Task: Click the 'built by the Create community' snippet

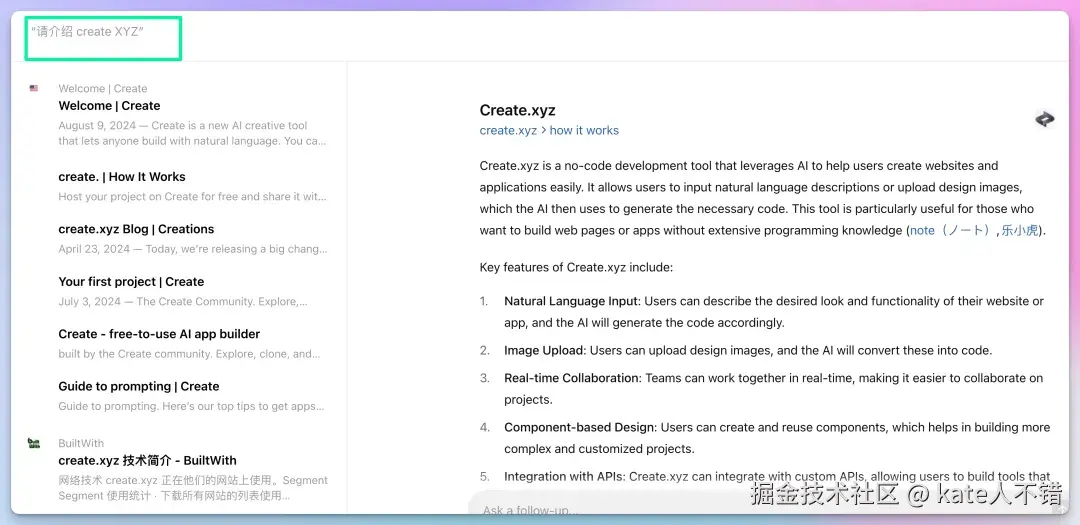Action: pyautogui.click(x=189, y=353)
